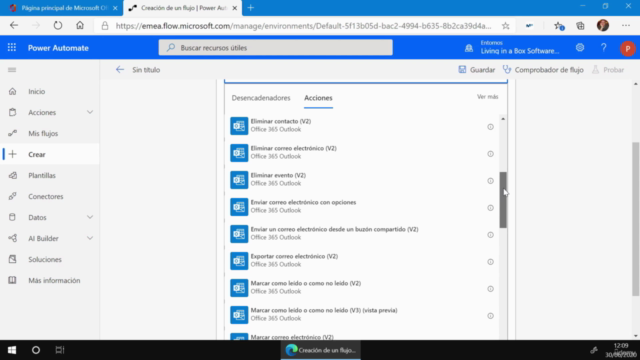This screenshot has height=360, width=640.
Task: Click the browser home icon
Action: [80, 25]
